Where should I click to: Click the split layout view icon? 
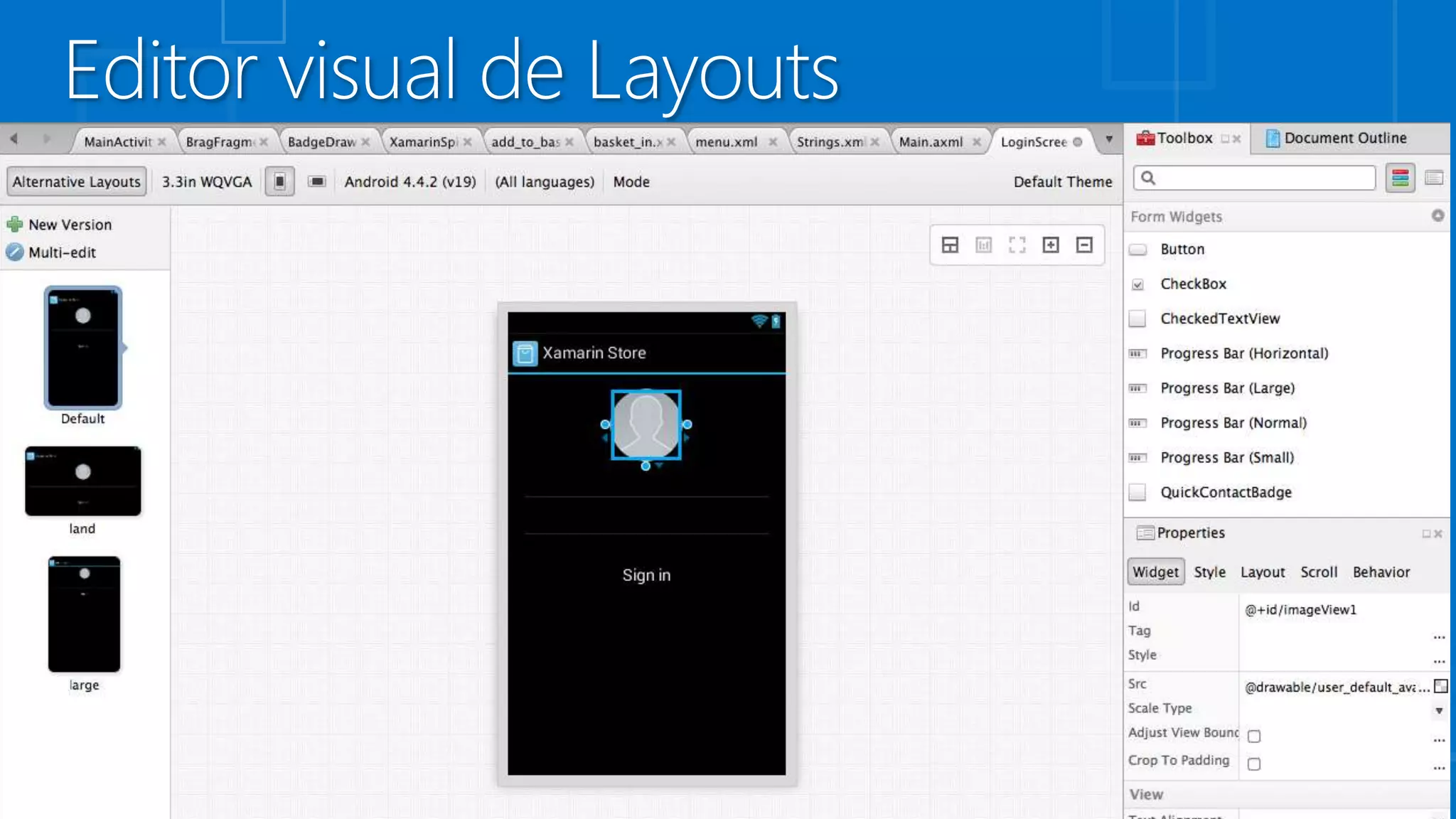click(950, 245)
